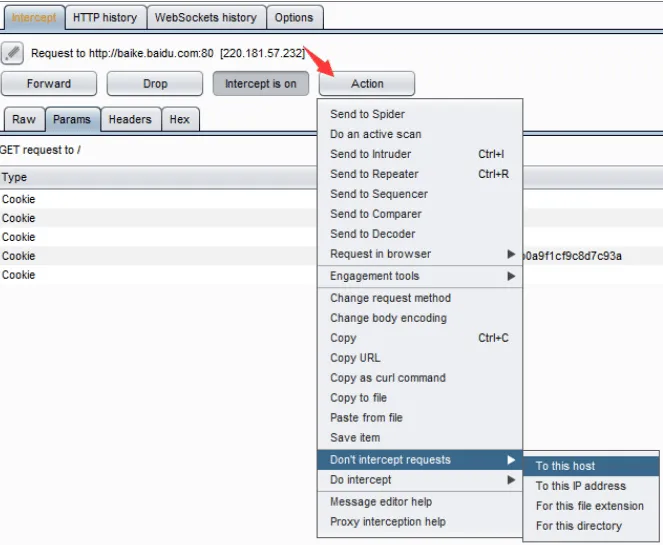The image size is (663, 545).
Task: Select the Params view tab
Action: 72,120
